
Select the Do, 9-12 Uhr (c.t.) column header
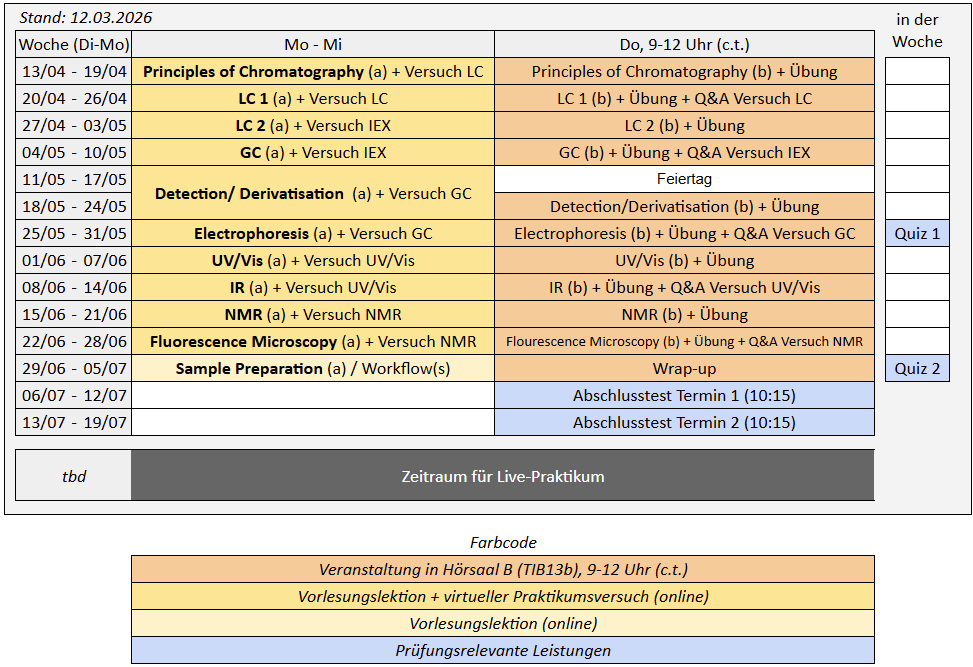click(684, 44)
